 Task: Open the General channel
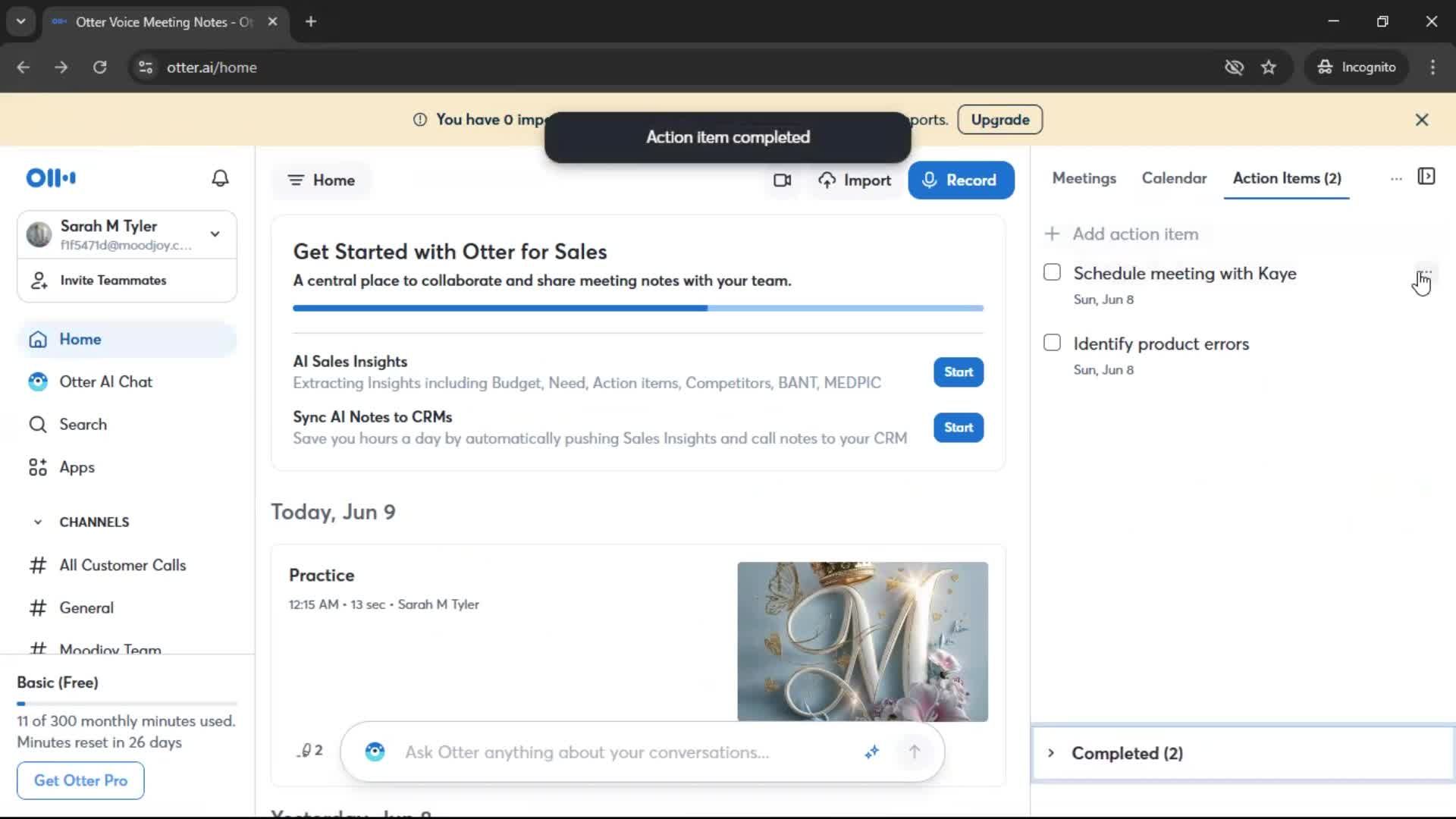[127, 608]
